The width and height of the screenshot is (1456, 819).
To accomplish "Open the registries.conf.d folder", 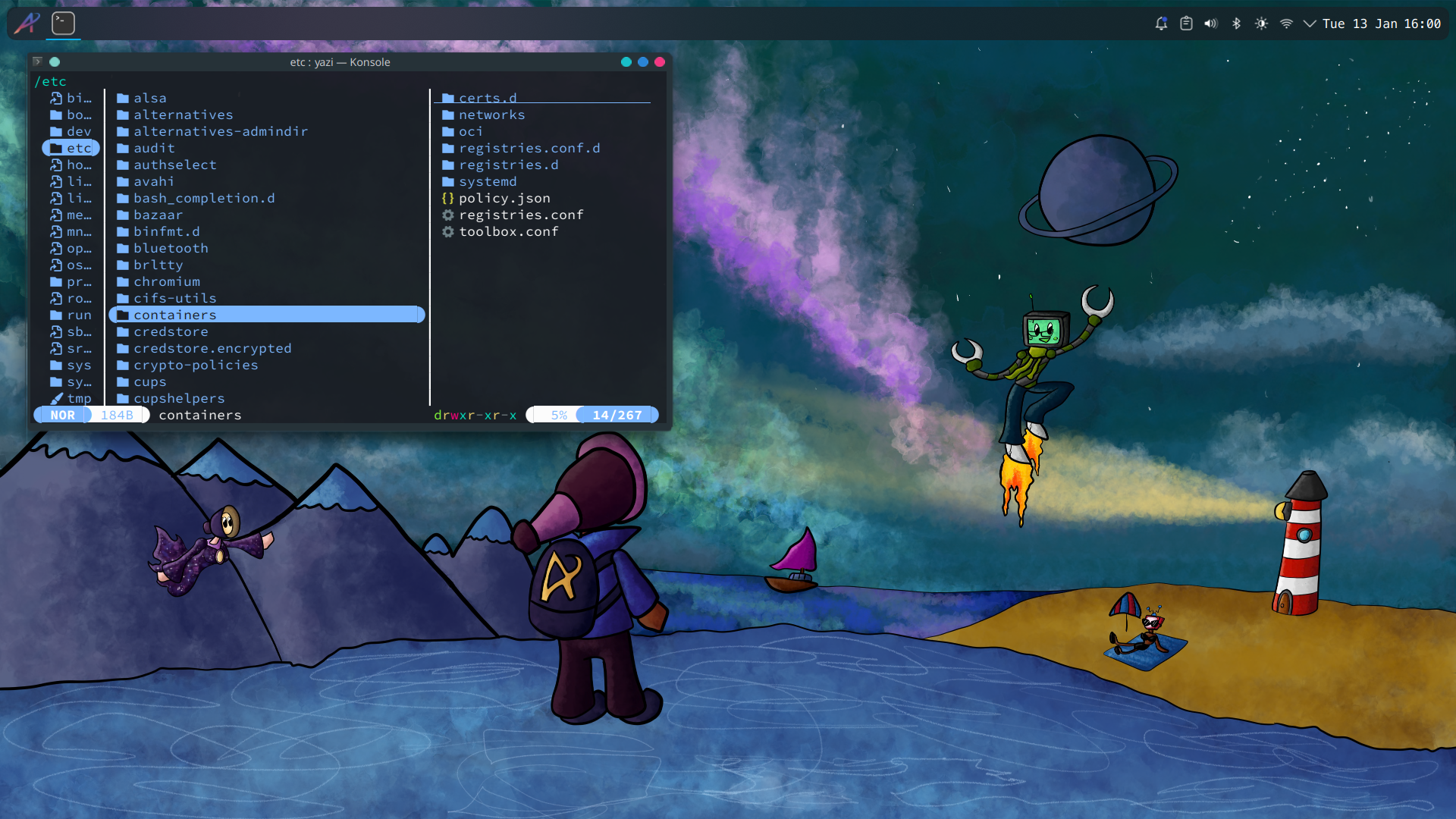I will [x=529, y=148].
